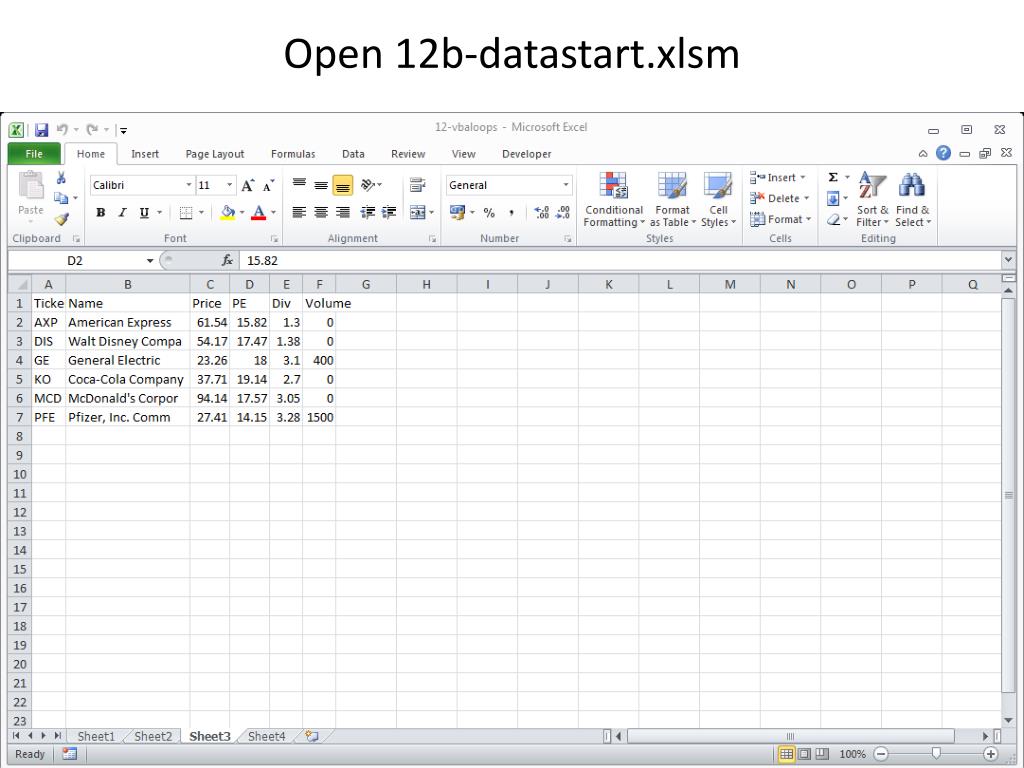Select cell B4 General Electric
Image resolution: width=1024 pixels, height=768 pixels.
[128, 360]
